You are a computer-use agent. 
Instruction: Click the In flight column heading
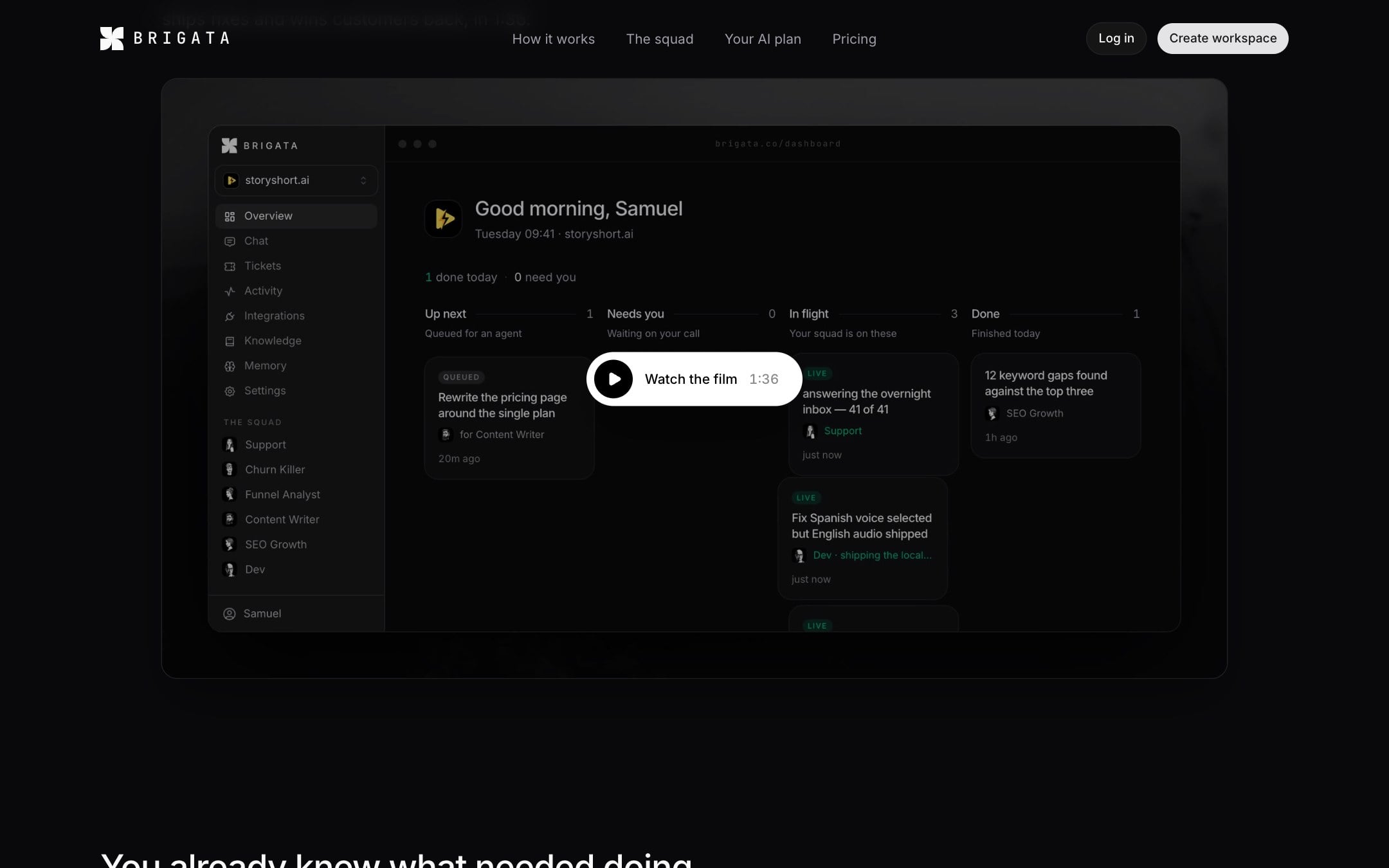[x=808, y=314]
